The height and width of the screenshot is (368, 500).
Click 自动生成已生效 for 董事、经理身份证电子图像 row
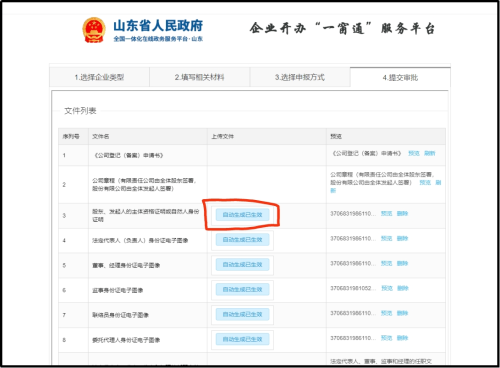click(x=242, y=265)
